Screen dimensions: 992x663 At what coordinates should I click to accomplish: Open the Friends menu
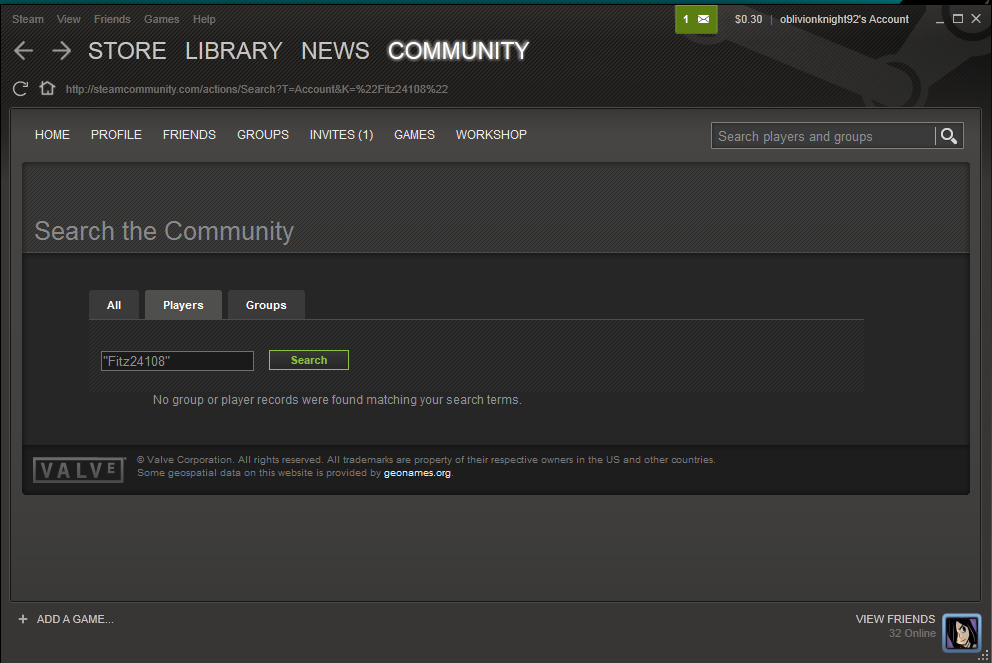tap(112, 19)
